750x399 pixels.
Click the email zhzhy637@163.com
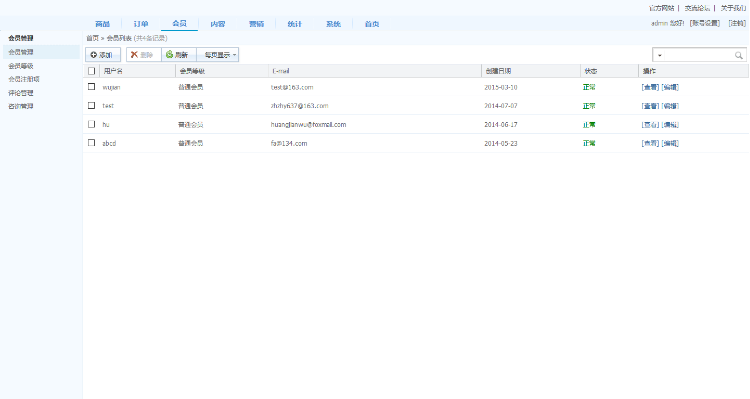tap(299, 106)
